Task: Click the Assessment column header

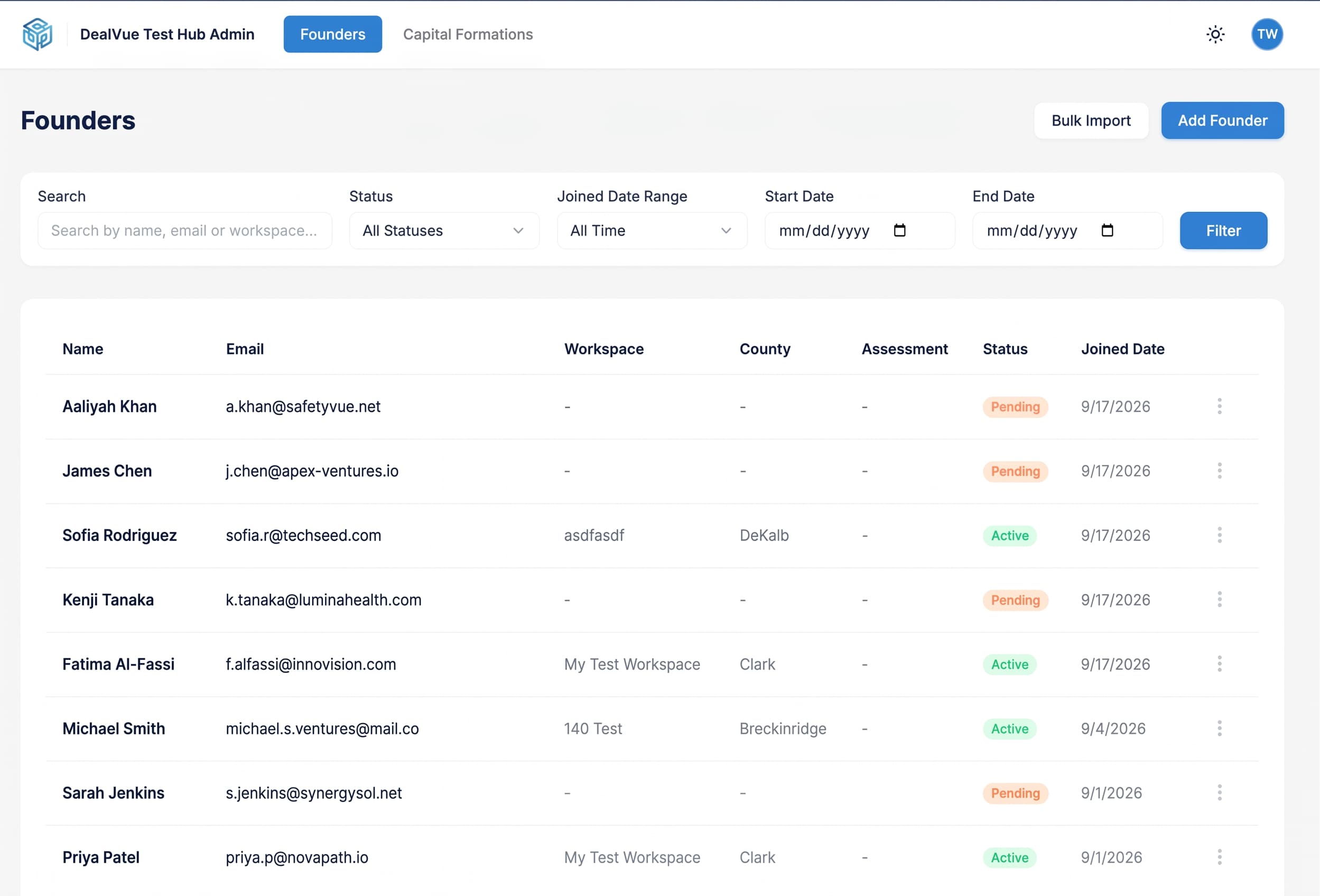Action: [x=905, y=349]
